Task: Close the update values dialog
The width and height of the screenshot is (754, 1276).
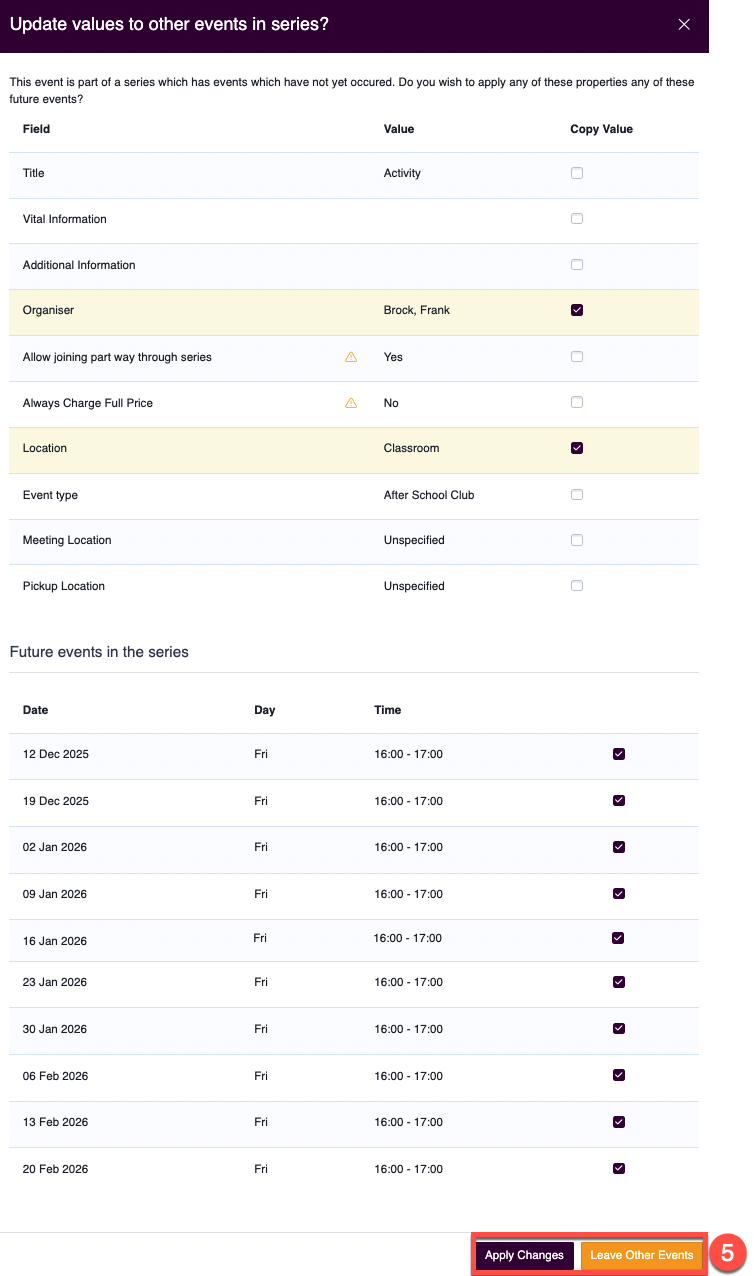Action: click(684, 25)
